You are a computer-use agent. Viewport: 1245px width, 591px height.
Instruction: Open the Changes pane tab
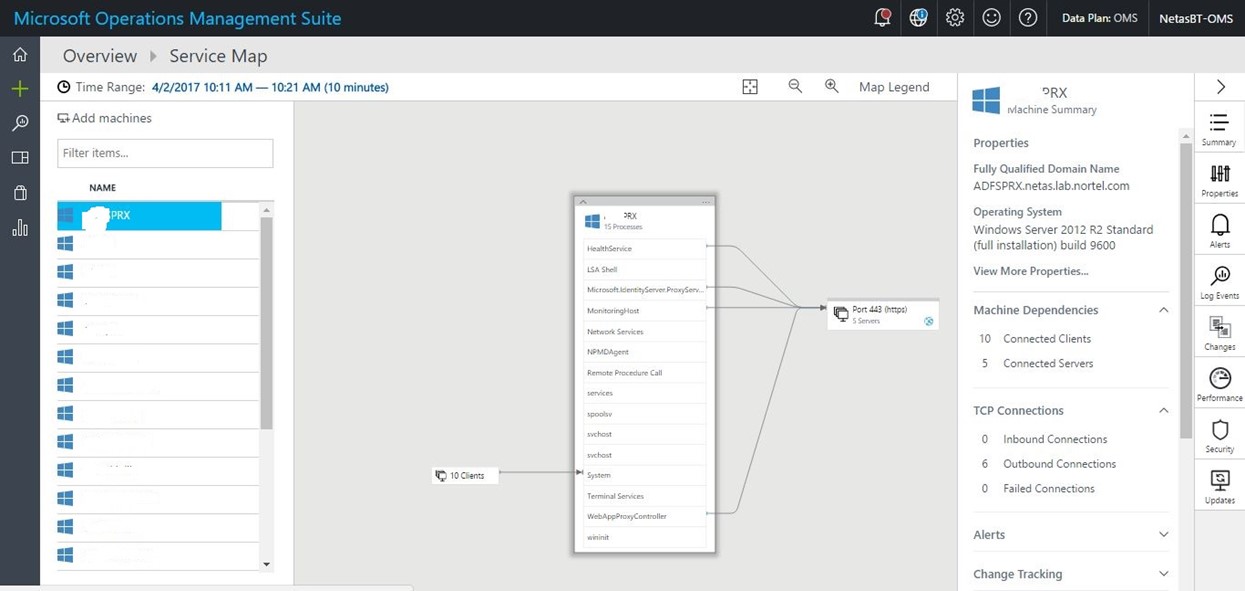click(1219, 333)
